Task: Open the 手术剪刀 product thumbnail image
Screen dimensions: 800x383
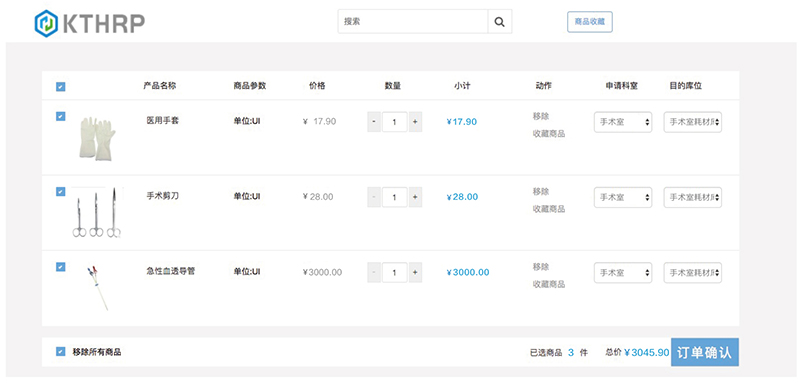Action: 97,213
